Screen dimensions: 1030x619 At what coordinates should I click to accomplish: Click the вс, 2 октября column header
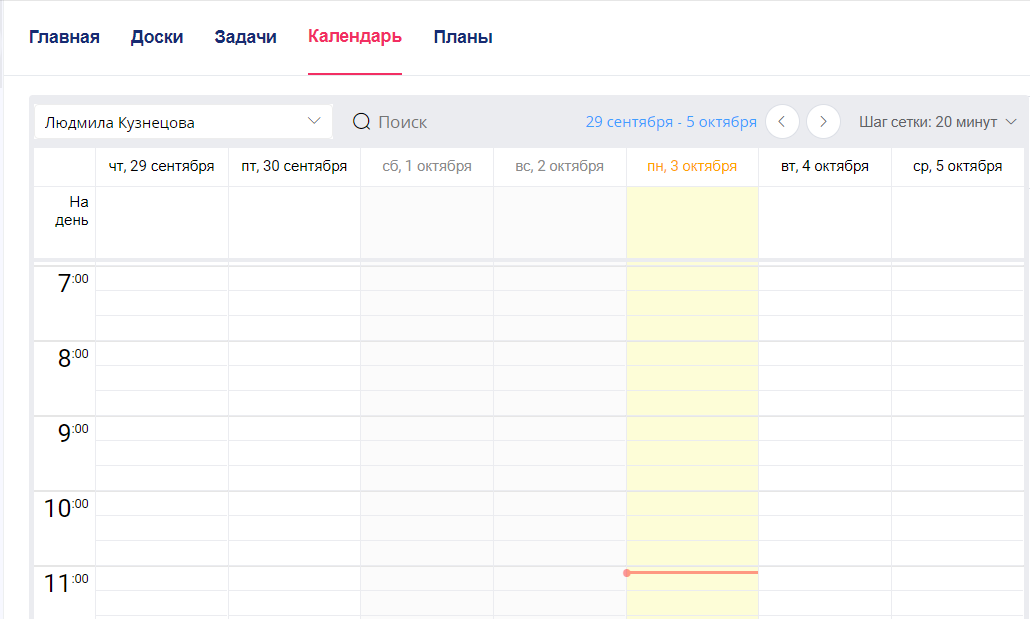(x=560, y=166)
